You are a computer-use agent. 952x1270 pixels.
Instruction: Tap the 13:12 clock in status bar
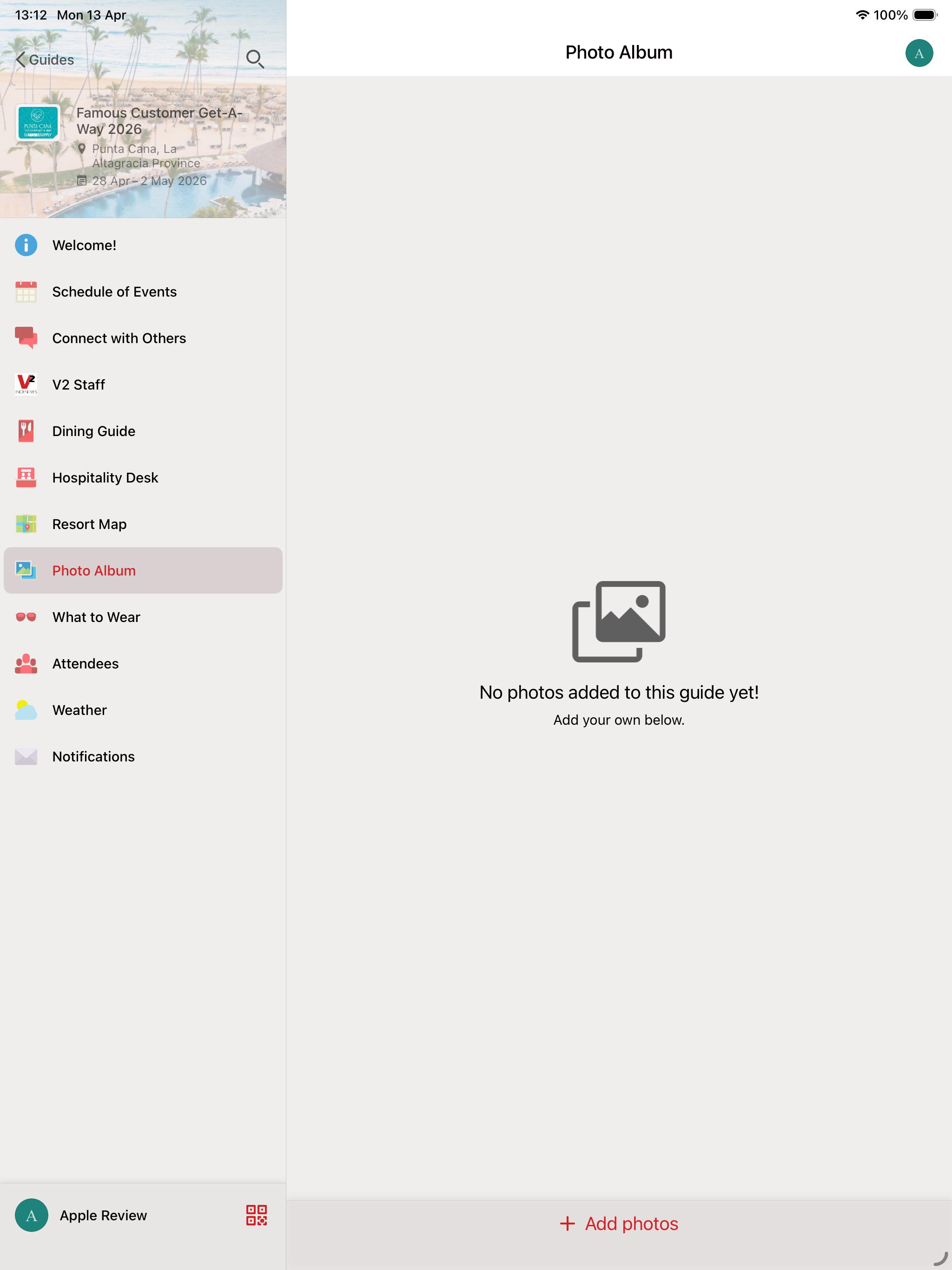(x=31, y=15)
